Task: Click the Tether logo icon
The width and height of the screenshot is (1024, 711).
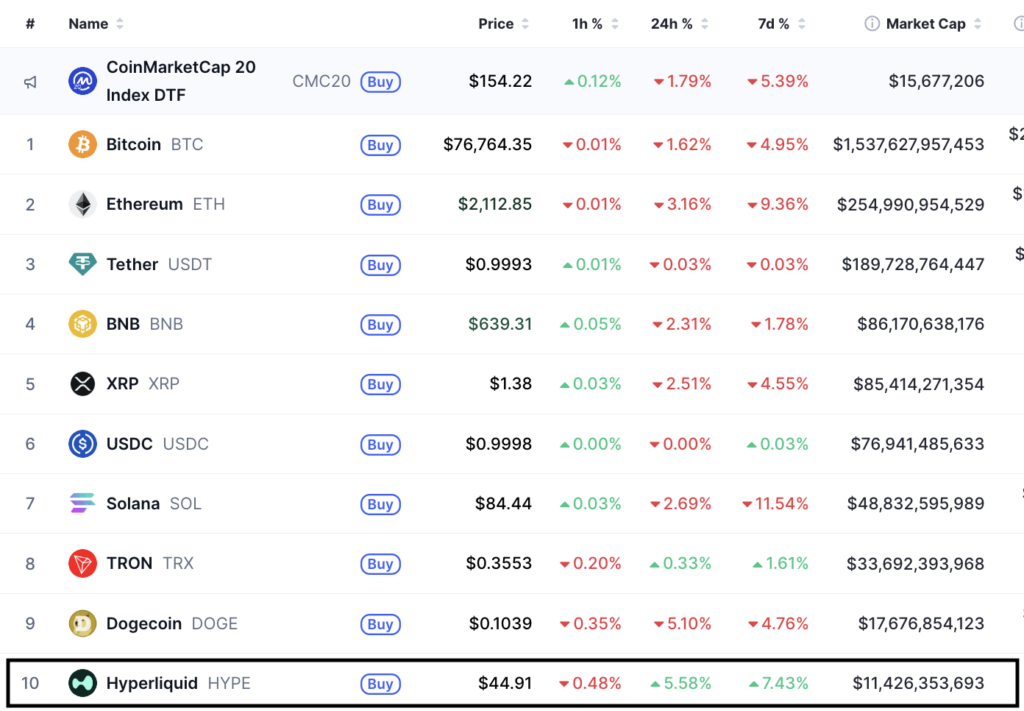Action: (x=82, y=264)
